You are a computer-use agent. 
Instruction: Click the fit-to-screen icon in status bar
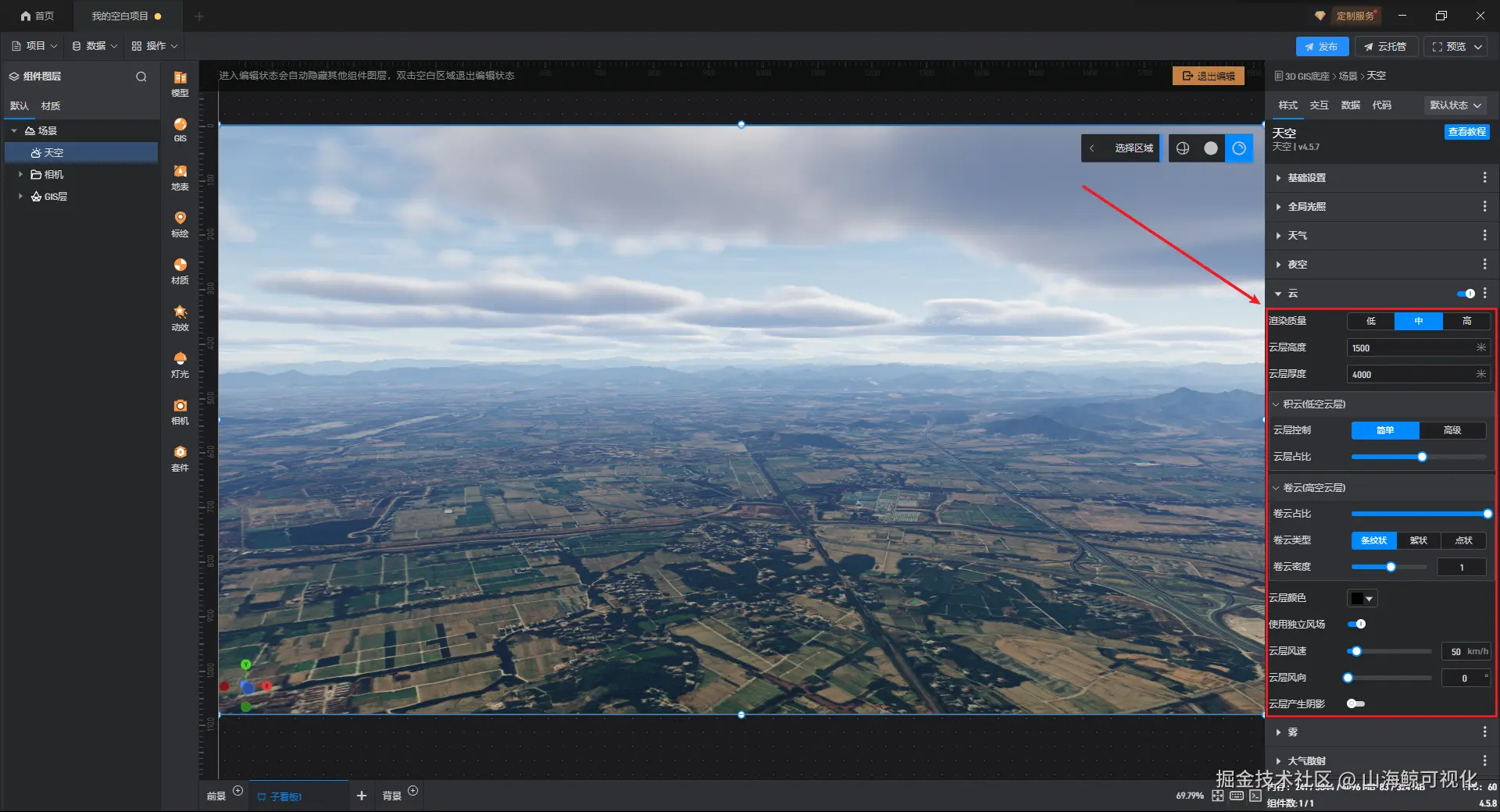pos(1218,796)
